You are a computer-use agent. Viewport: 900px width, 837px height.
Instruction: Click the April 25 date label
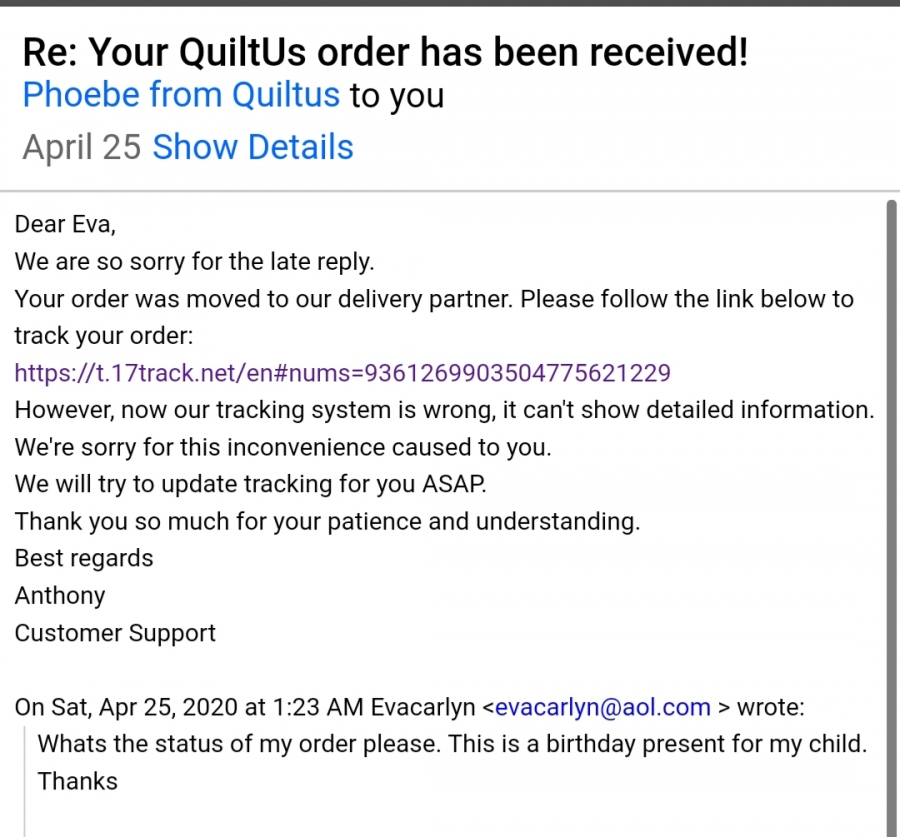click(82, 147)
